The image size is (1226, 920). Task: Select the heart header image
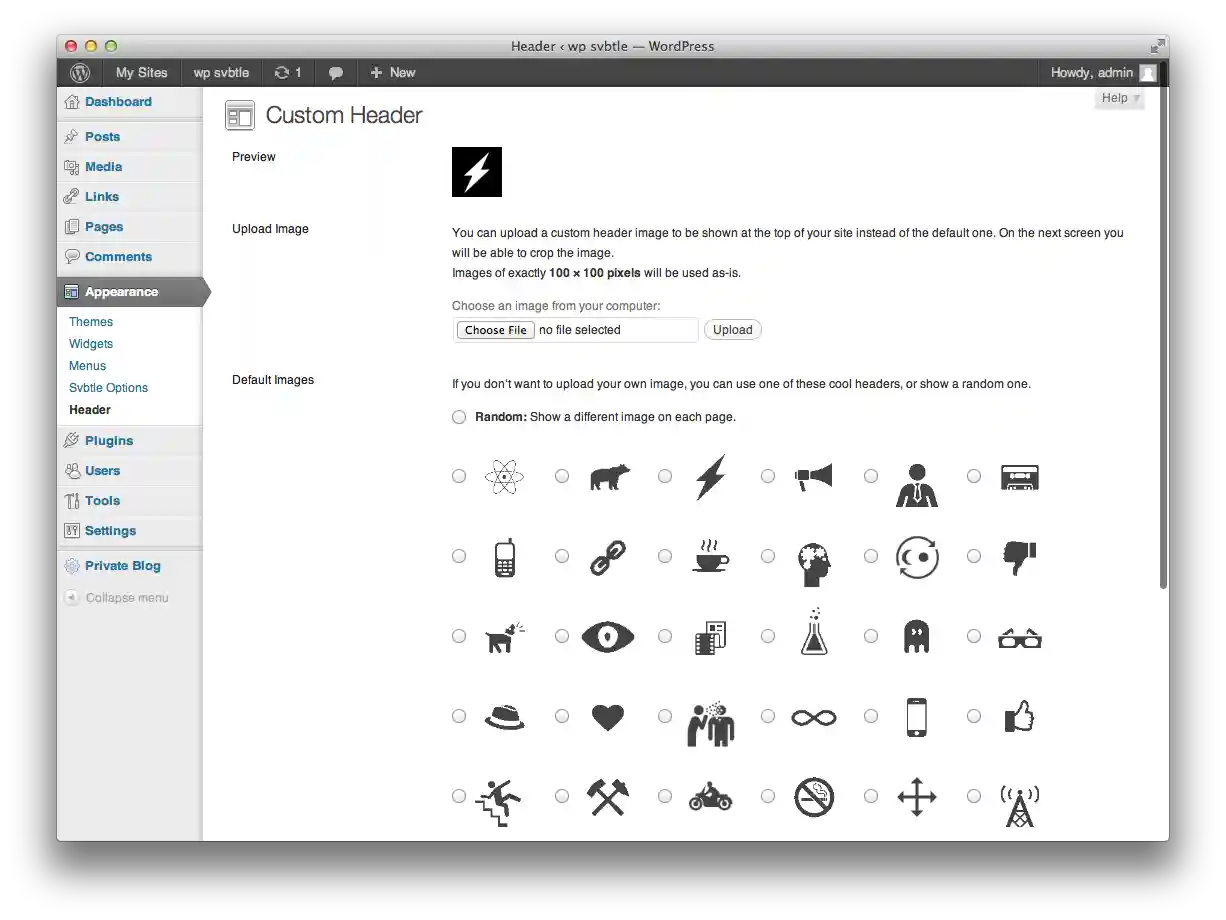[x=607, y=717]
